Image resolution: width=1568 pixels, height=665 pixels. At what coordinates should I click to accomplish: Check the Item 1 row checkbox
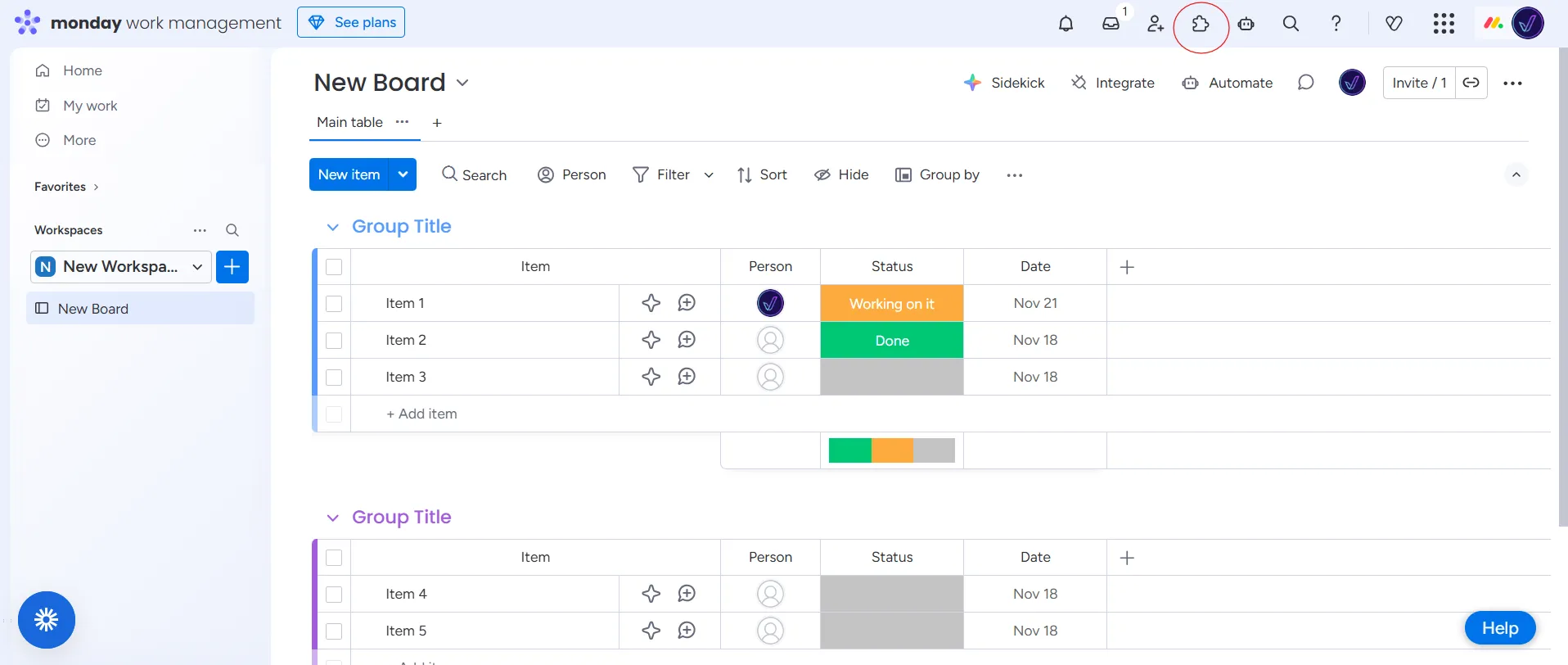click(x=334, y=304)
